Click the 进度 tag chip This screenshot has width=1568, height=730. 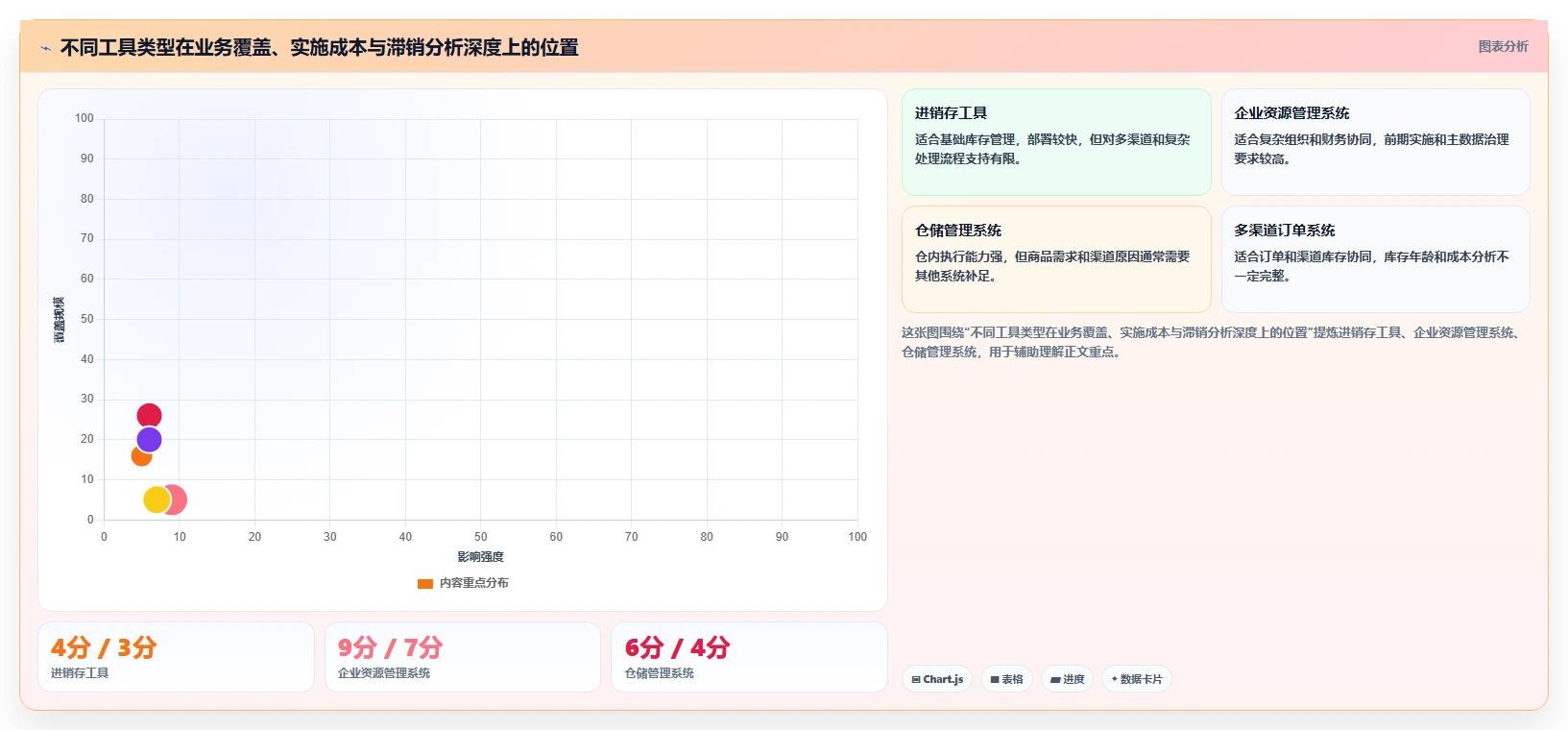point(1067,679)
